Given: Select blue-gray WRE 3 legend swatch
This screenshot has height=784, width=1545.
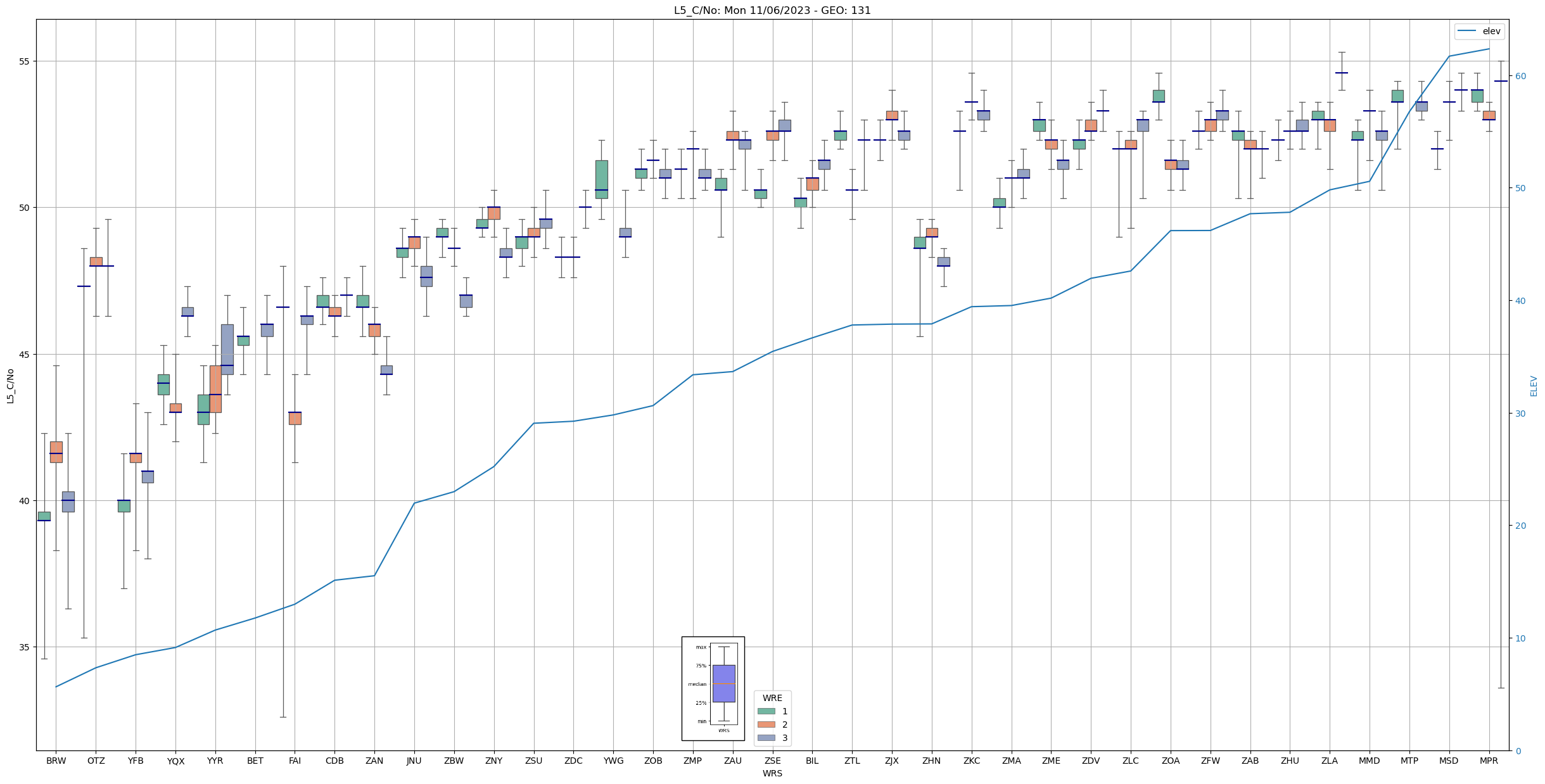Looking at the screenshot, I should coord(766,738).
